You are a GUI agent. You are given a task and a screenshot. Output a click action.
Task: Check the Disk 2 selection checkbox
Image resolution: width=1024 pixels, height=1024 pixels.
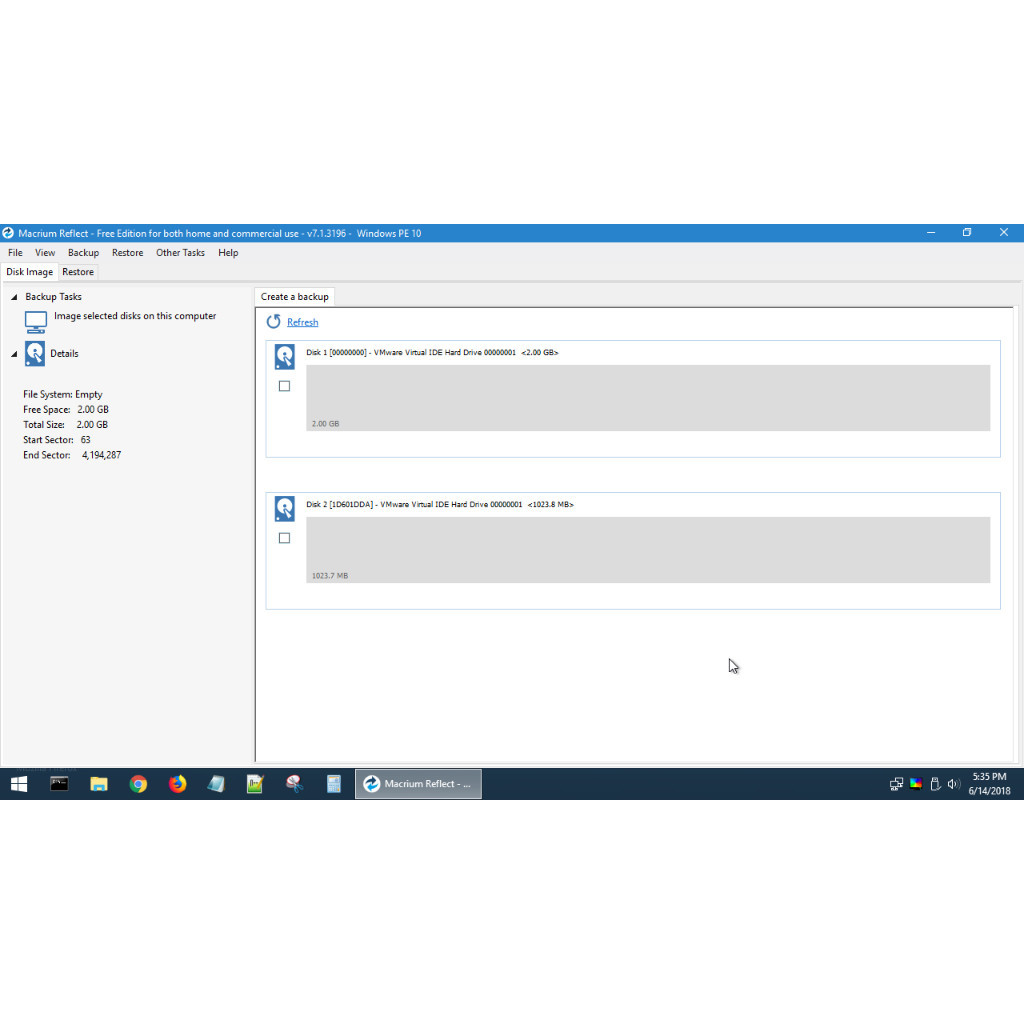pyautogui.click(x=285, y=538)
